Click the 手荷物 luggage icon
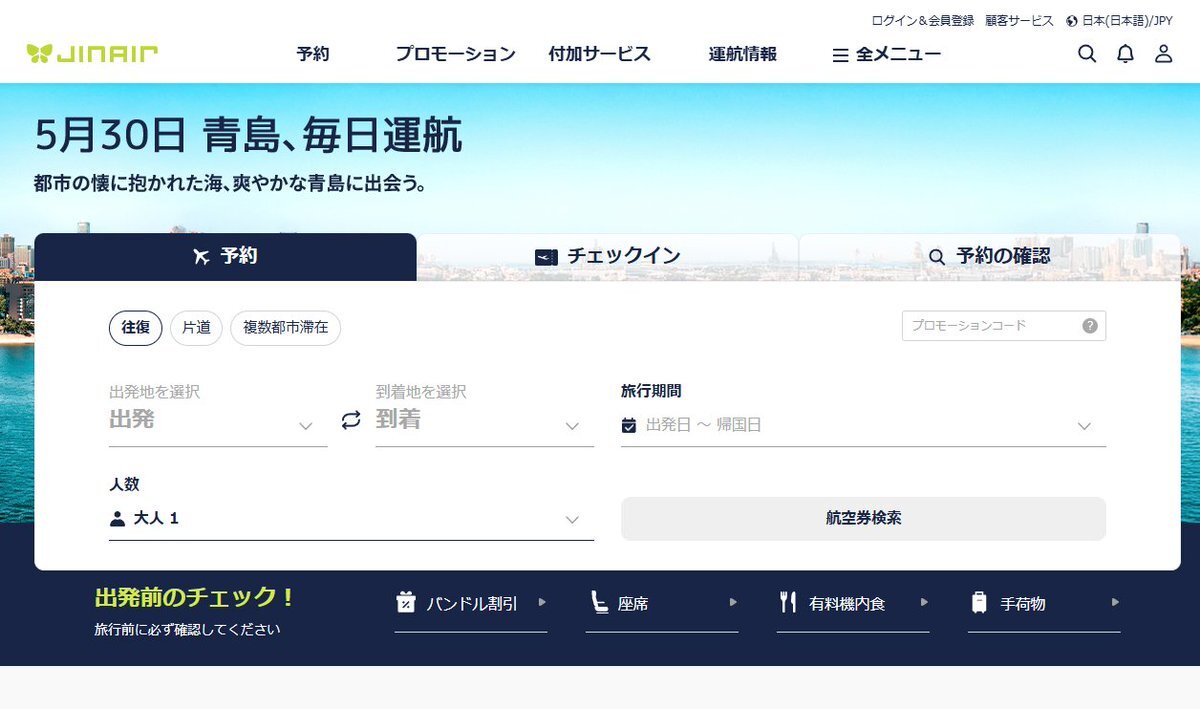The width and height of the screenshot is (1200, 709). pyautogui.click(x=979, y=602)
